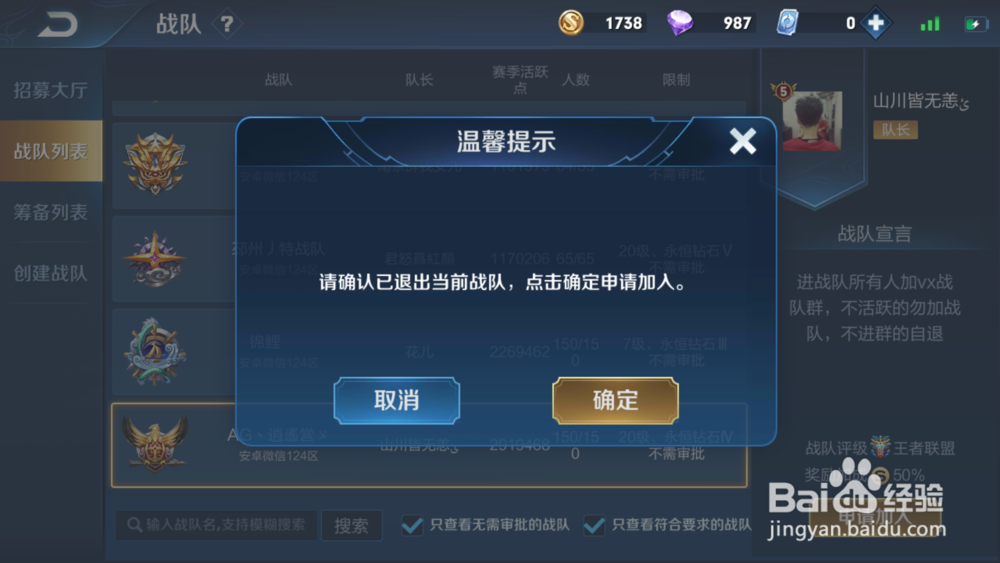This screenshot has height=563, width=1000.
Task: Click the 搜索 button
Action: point(351,525)
